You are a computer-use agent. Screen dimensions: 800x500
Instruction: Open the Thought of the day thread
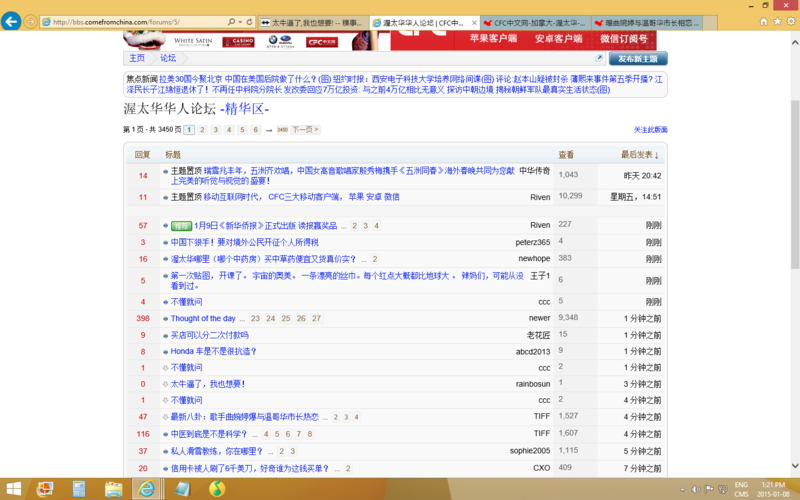203,318
